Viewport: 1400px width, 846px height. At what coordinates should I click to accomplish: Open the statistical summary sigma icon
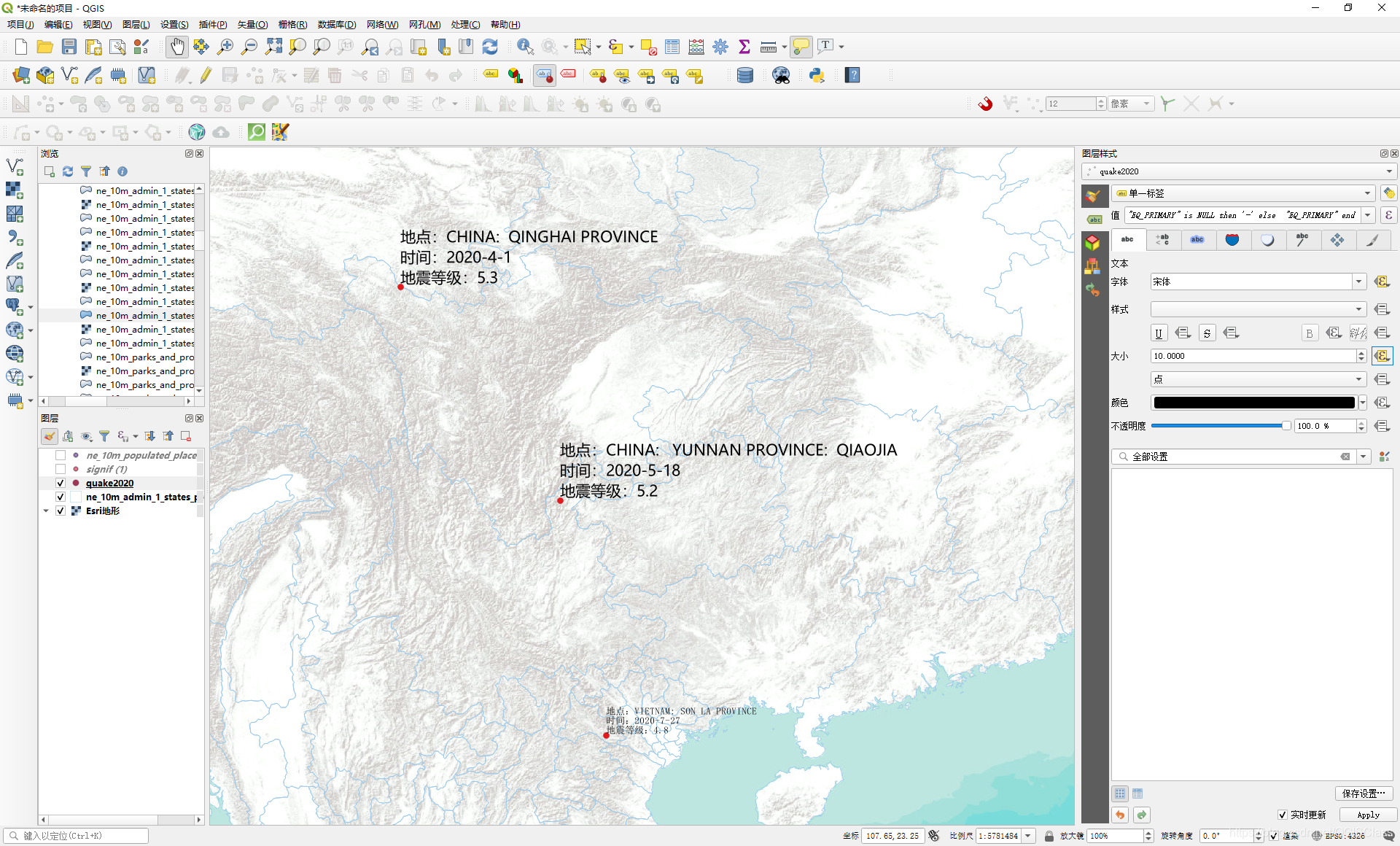[x=744, y=47]
